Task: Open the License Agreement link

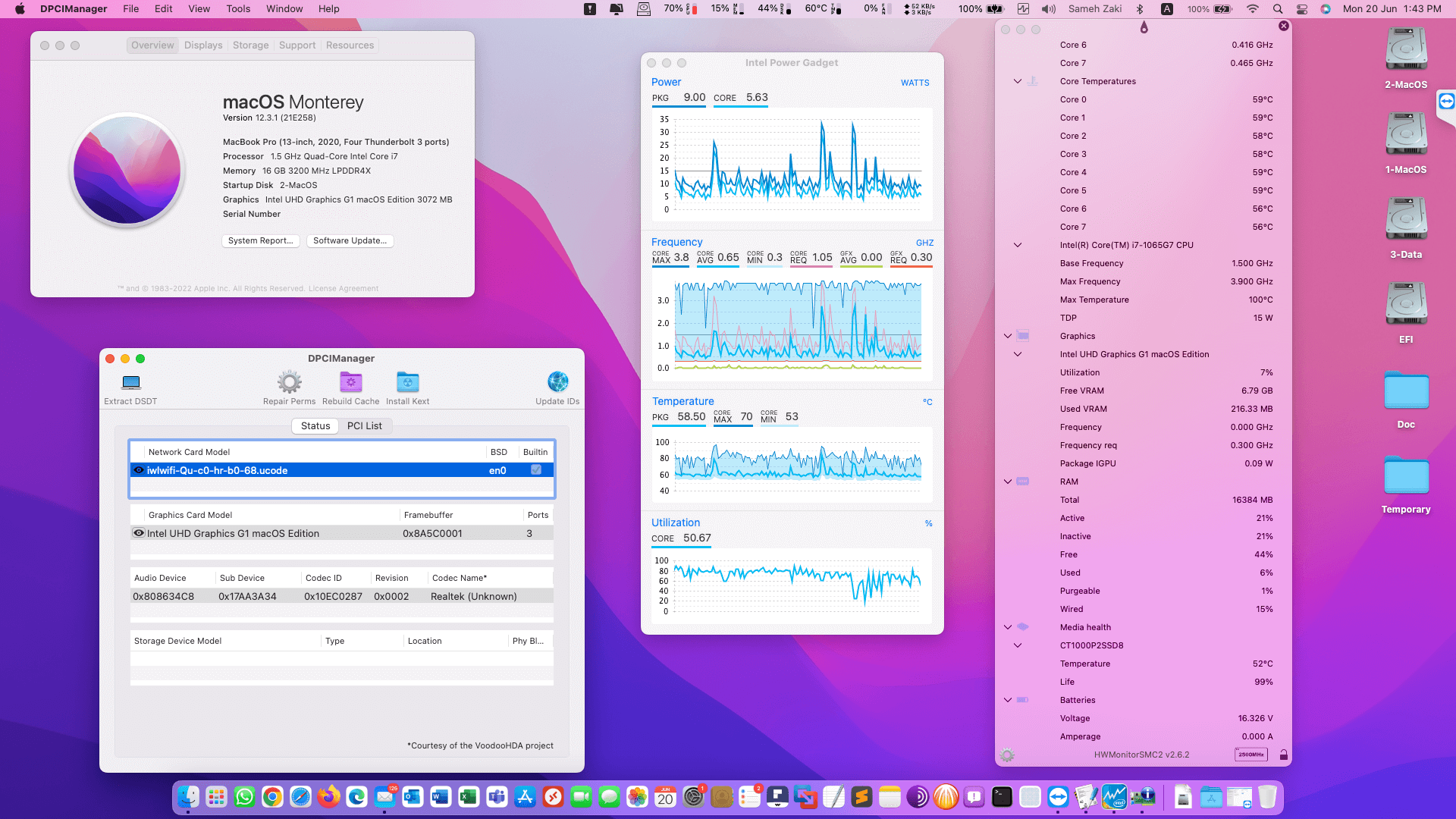Action: 344,289
